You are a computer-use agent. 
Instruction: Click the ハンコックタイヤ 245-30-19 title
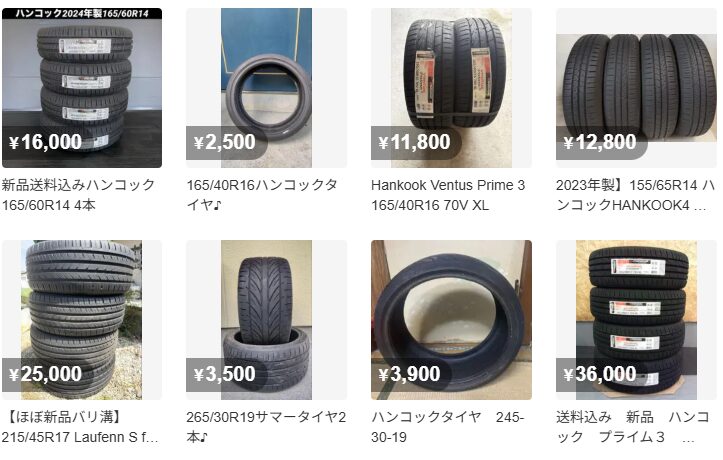(x=448, y=427)
